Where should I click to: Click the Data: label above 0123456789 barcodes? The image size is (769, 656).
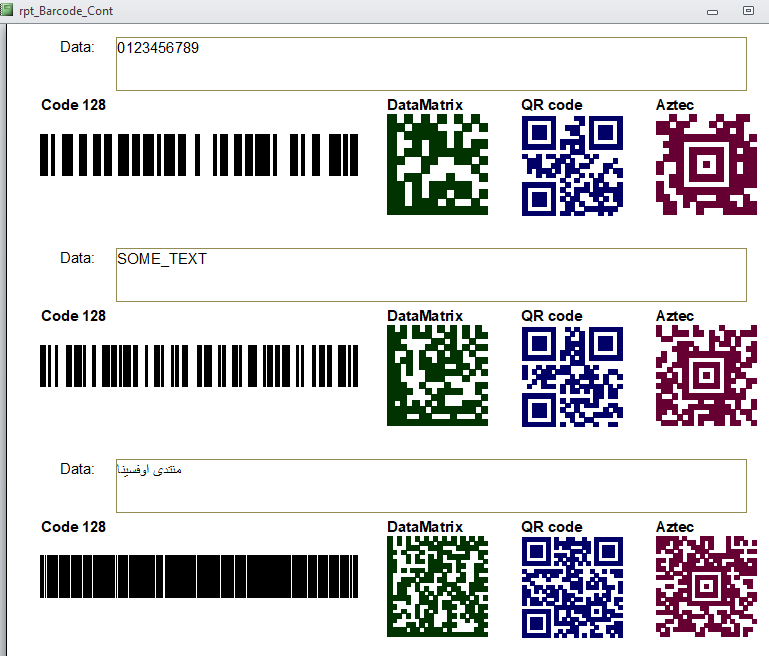click(x=77, y=47)
